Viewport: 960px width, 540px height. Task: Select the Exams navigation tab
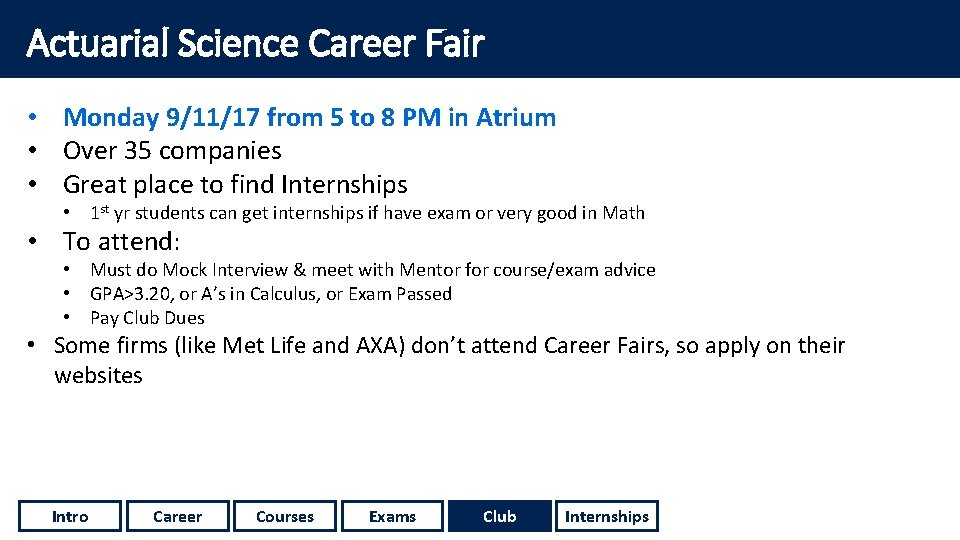coord(392,516)
